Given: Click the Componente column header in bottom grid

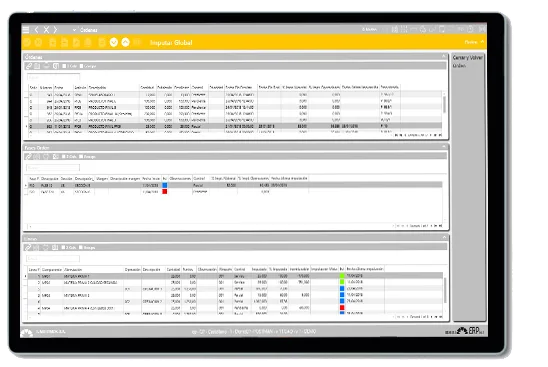Looking at the screenshot, I should tap(52, 269).
